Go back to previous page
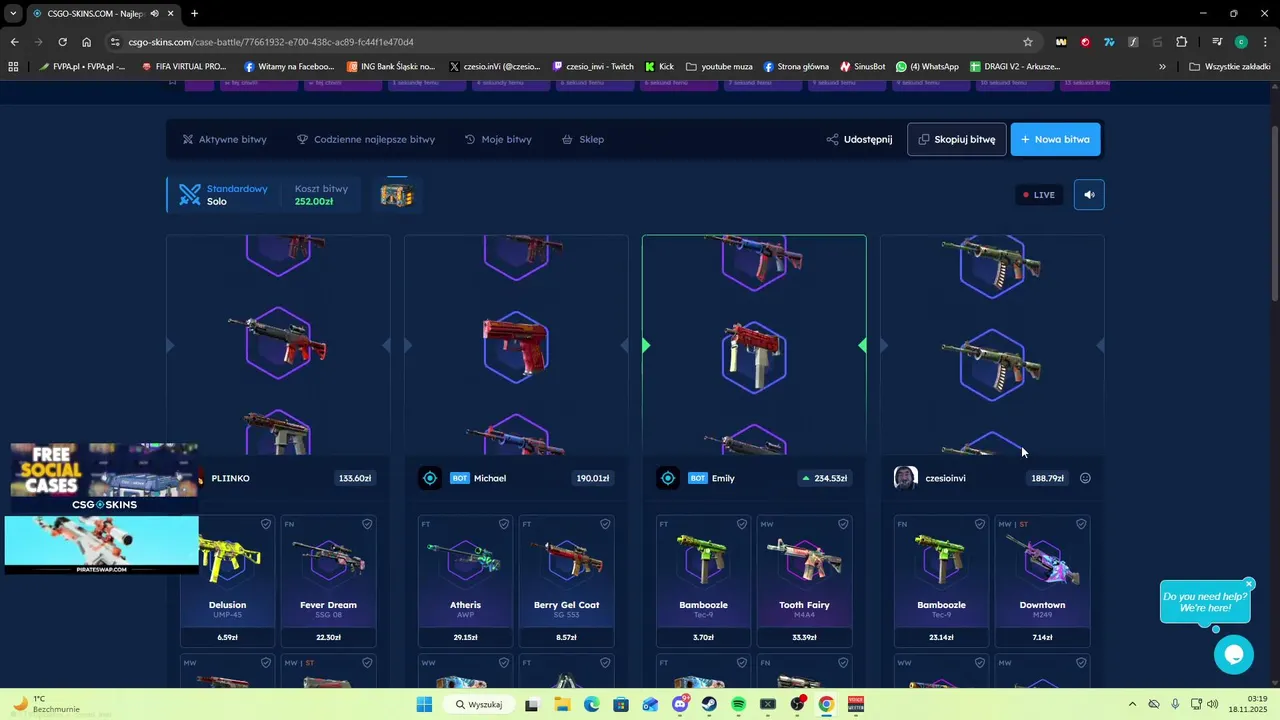Screen dimensions: 1280x720 [x=14, y=42]
